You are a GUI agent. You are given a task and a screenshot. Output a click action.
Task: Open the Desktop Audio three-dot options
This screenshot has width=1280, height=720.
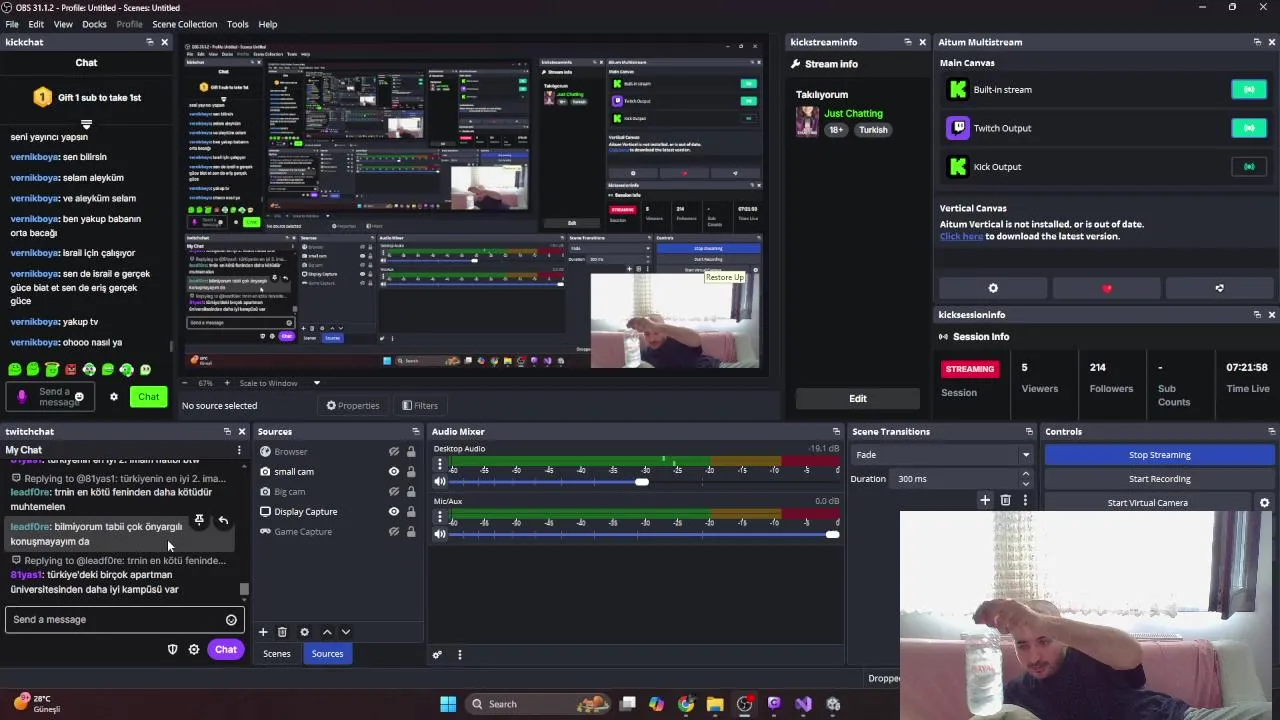point(439,464)
